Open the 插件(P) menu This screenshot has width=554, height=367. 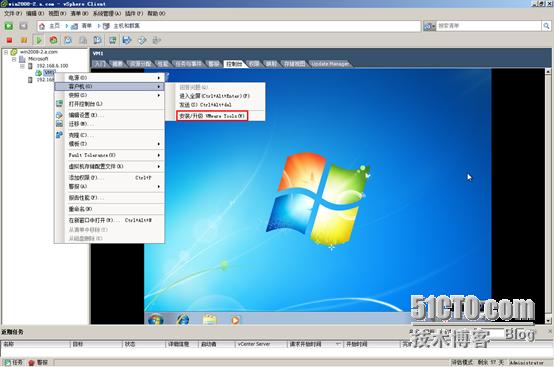tap(134, 13)
